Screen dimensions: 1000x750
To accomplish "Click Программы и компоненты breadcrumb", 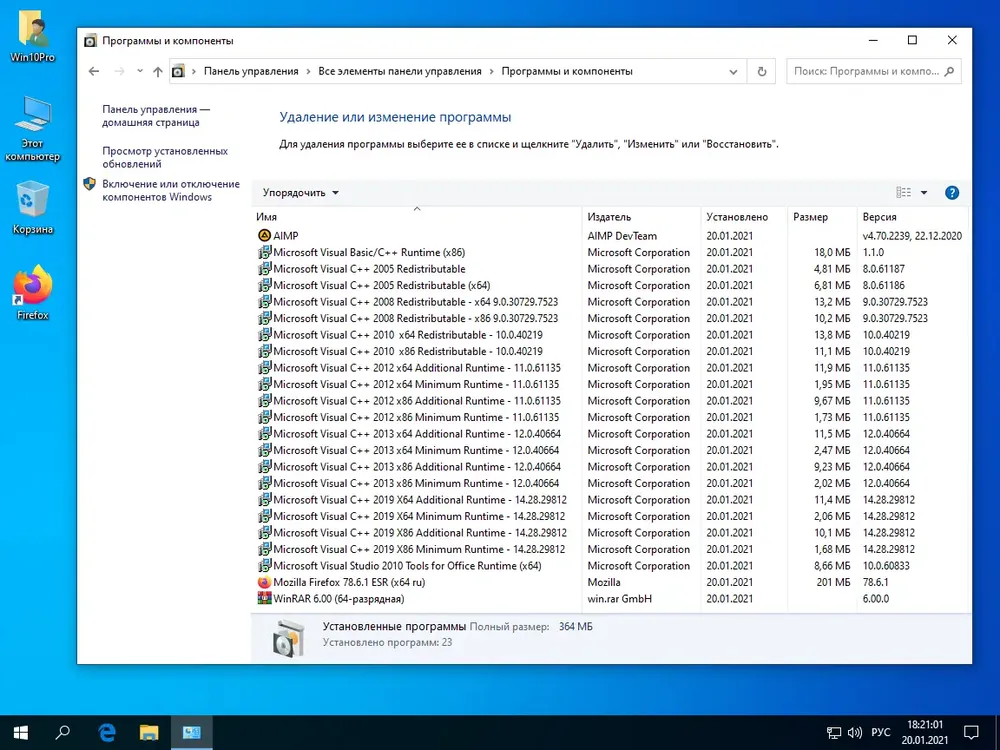I will pyautogui.click(x=567, y=71).
